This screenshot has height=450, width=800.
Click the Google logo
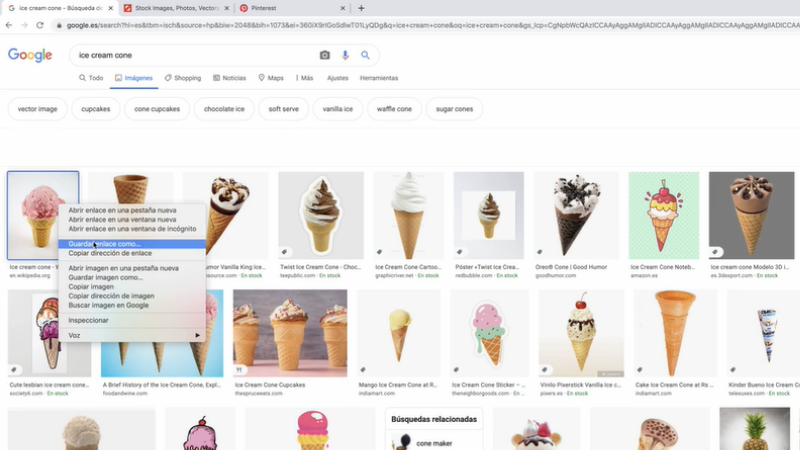point(30,55)
